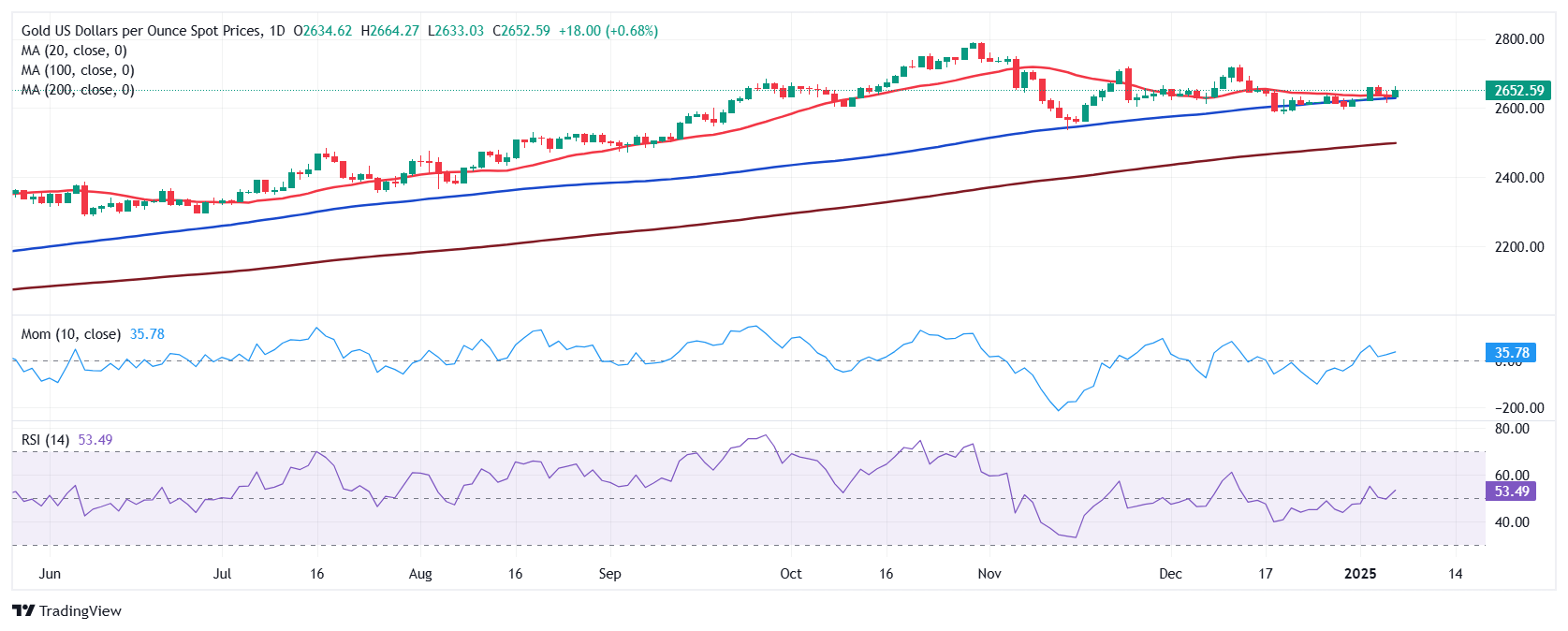Select the RSI (14) indicator label
1568x631 pixels.
45,440
